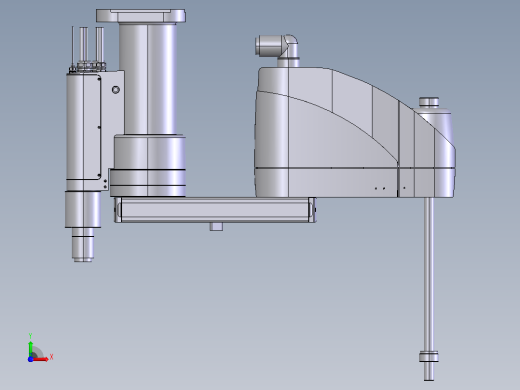Select the large curved arm cover
The image size is (520, 390).
point(355,132)
